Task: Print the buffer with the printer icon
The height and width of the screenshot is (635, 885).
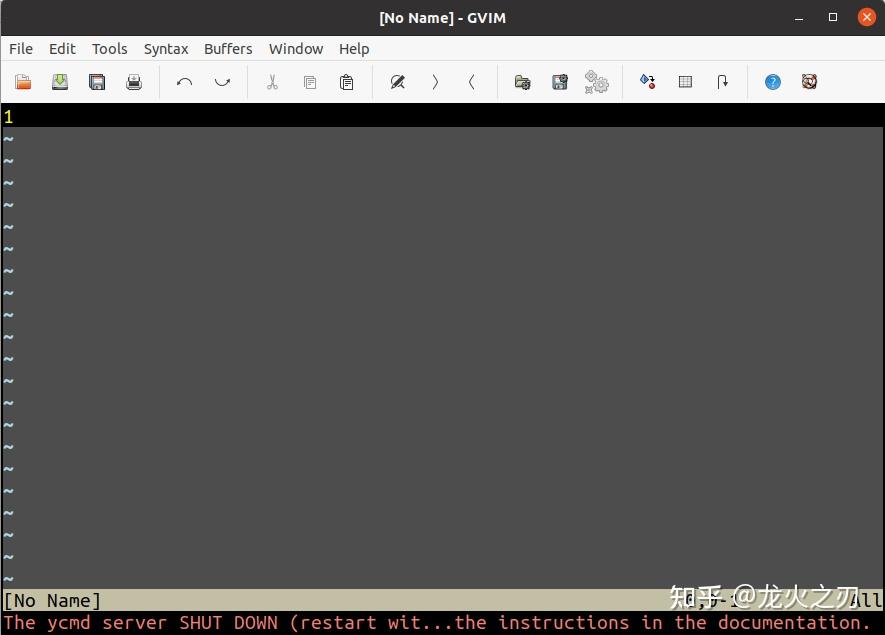Action: pos(134,82)
